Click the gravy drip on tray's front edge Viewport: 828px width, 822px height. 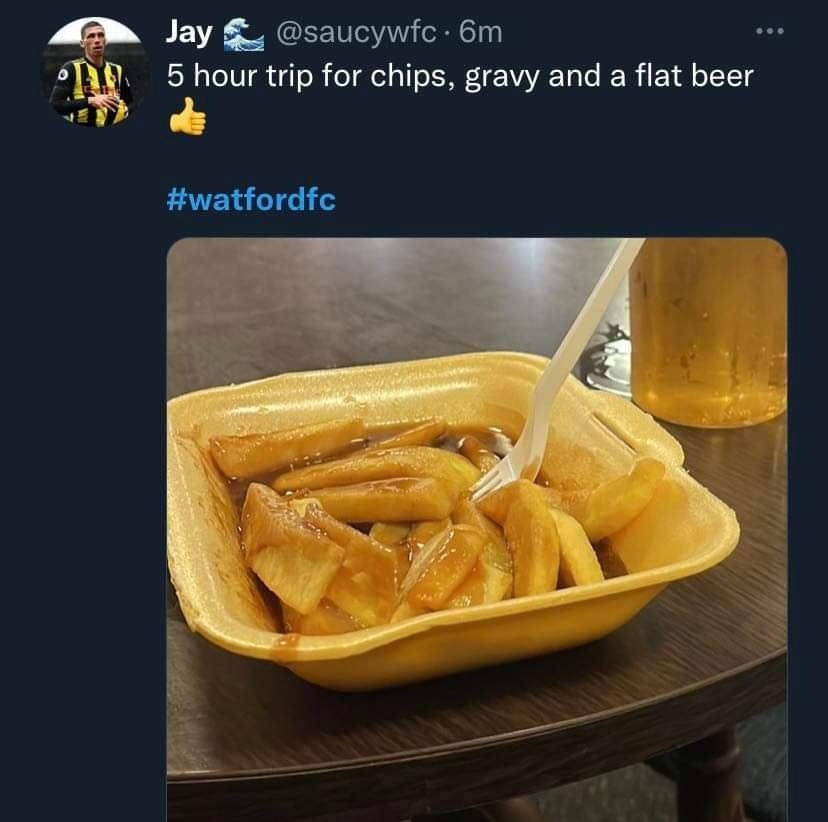point(284,648)
